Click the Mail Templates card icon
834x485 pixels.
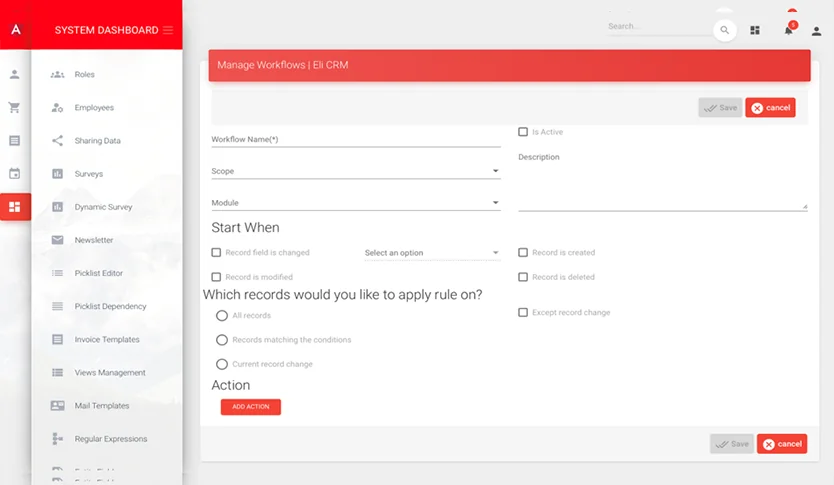57,406
